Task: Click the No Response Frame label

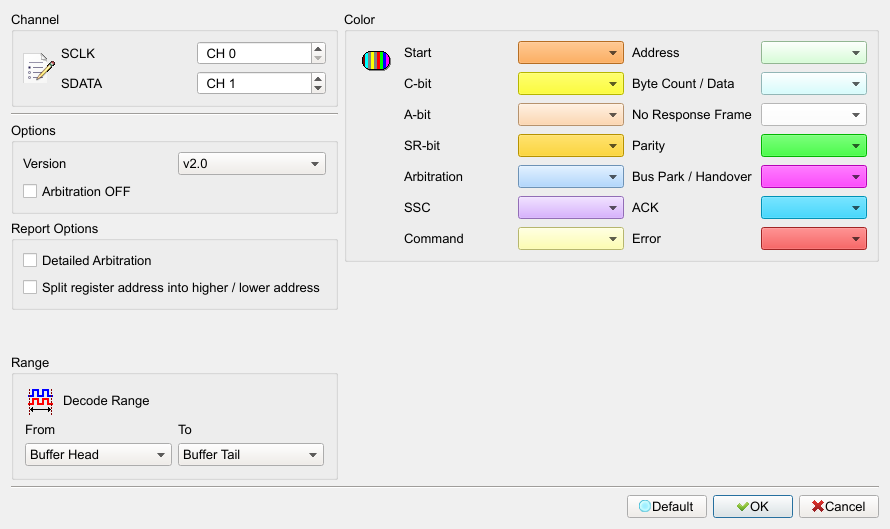Action: (x=691, y=115)
